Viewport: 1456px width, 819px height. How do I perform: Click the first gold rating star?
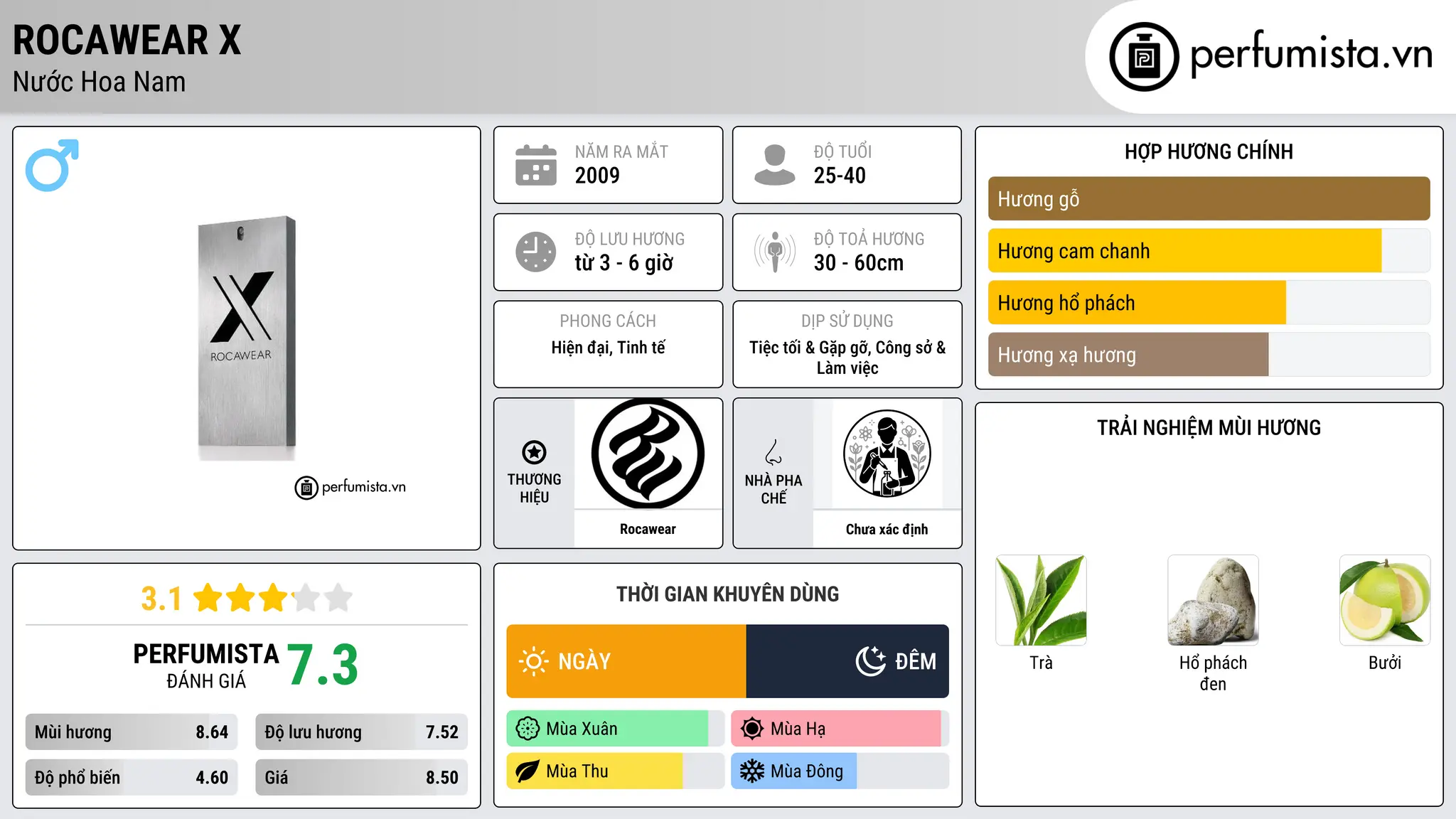(x=208, y=598)
